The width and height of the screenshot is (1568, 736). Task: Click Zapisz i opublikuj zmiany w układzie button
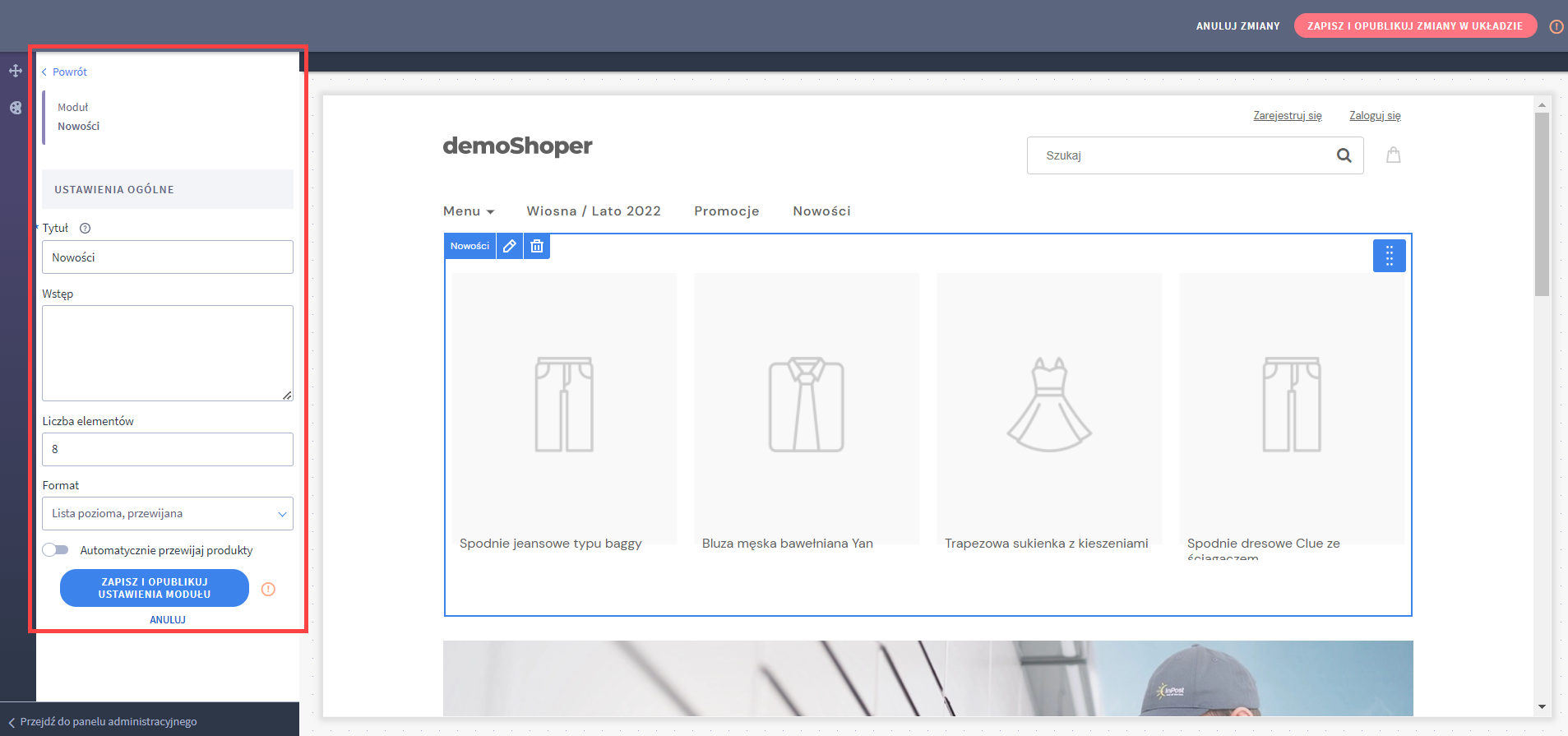pos(1415,25)
